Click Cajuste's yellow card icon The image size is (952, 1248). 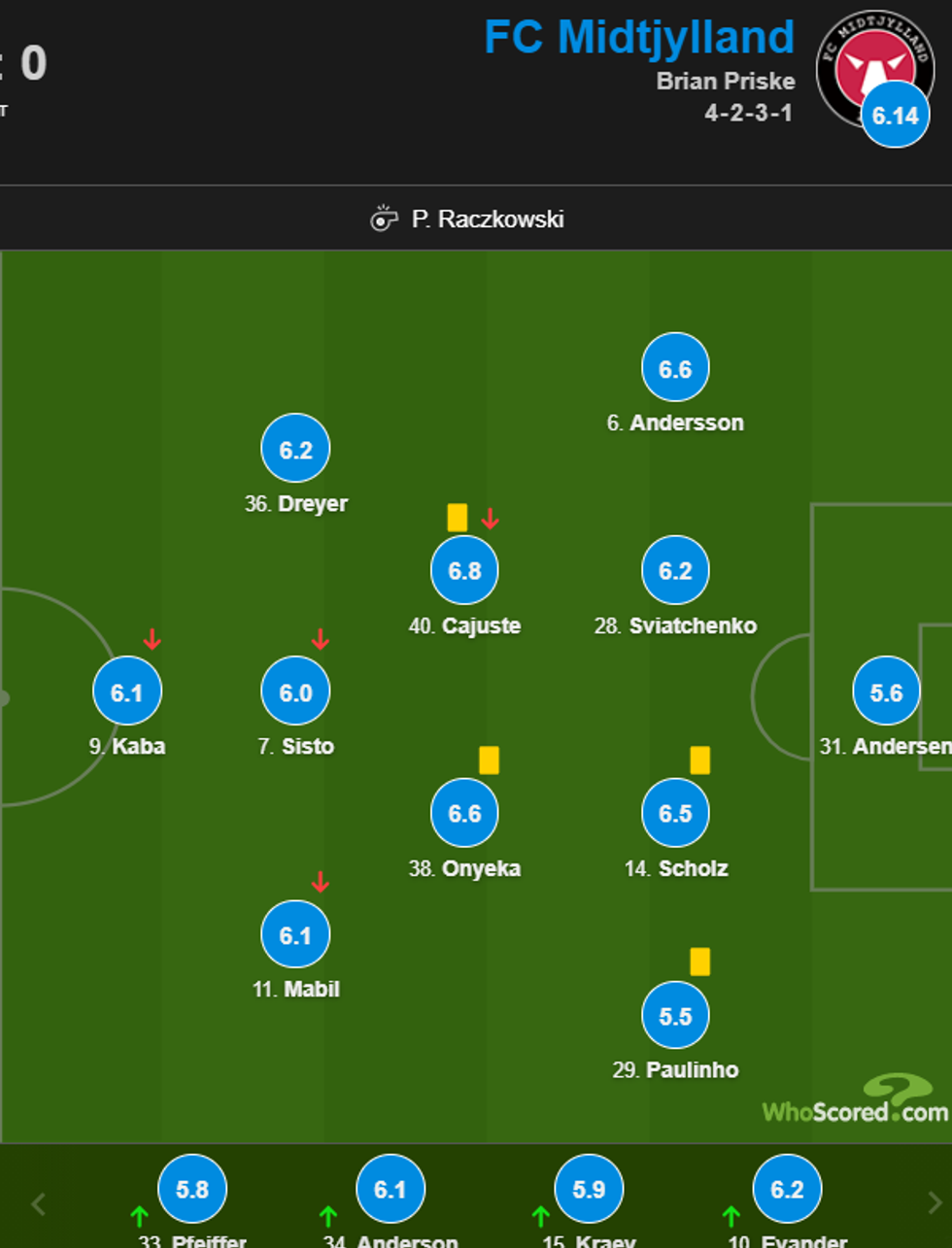(x=457, y=518)
